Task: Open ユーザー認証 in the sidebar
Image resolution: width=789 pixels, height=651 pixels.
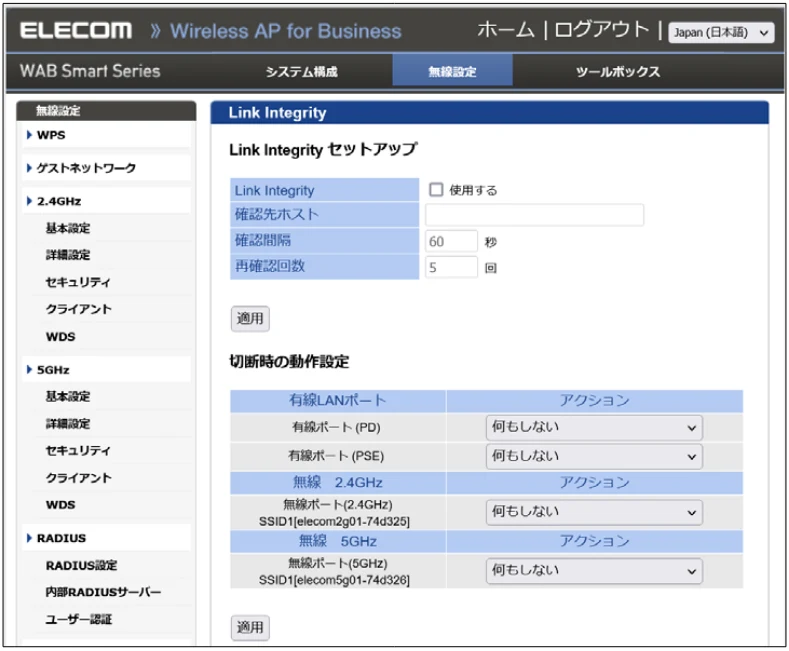Action: pos(78,619)
